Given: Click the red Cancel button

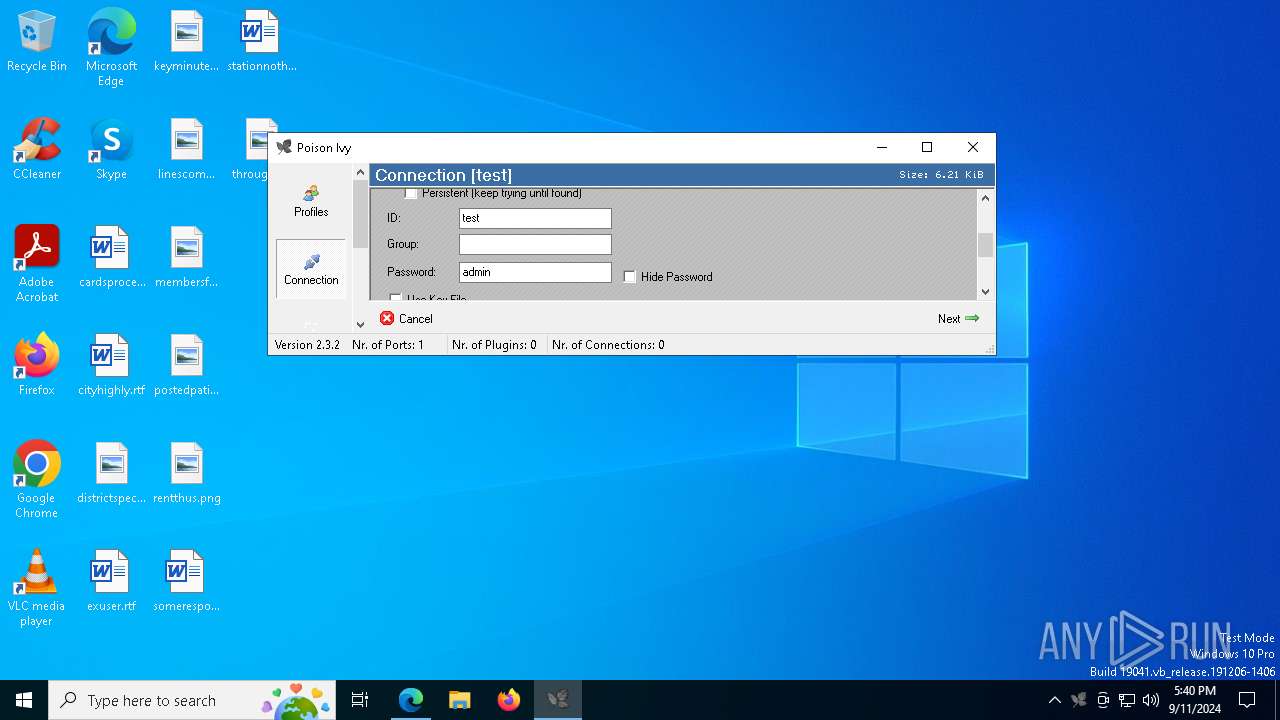Looking at the screenshot, I should tap(406, 319).
